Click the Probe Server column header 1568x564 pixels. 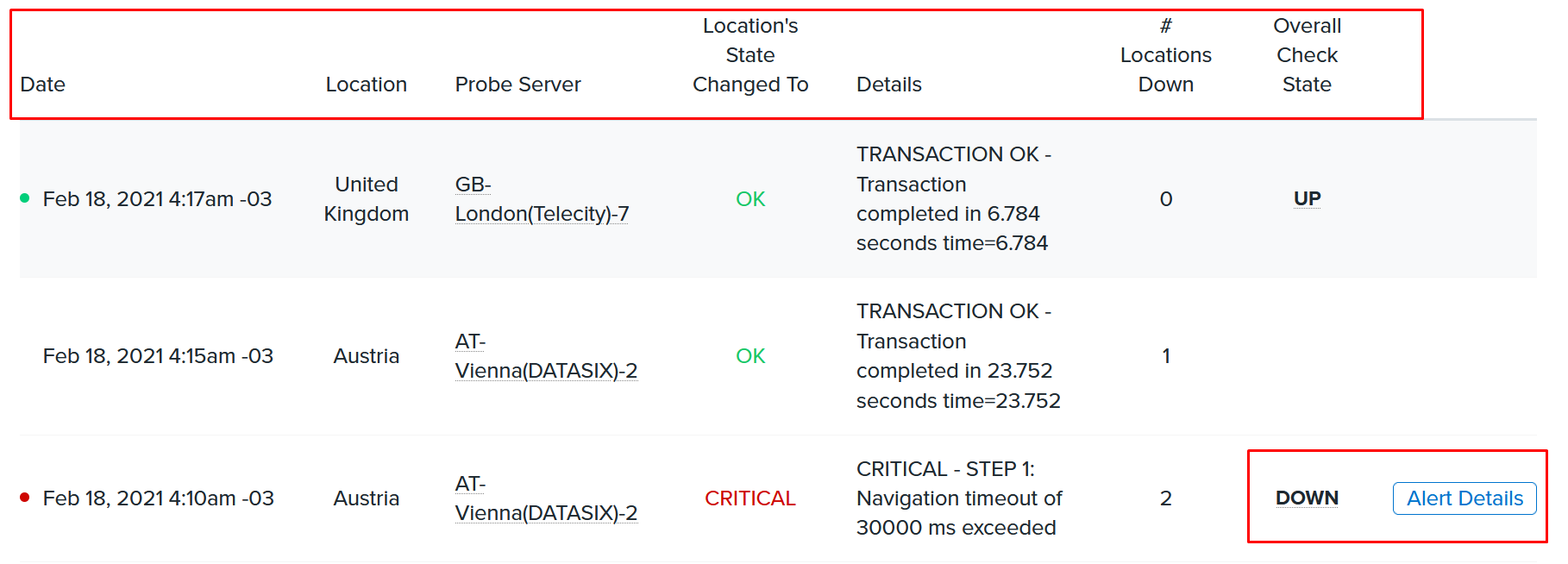pos(517,84)
